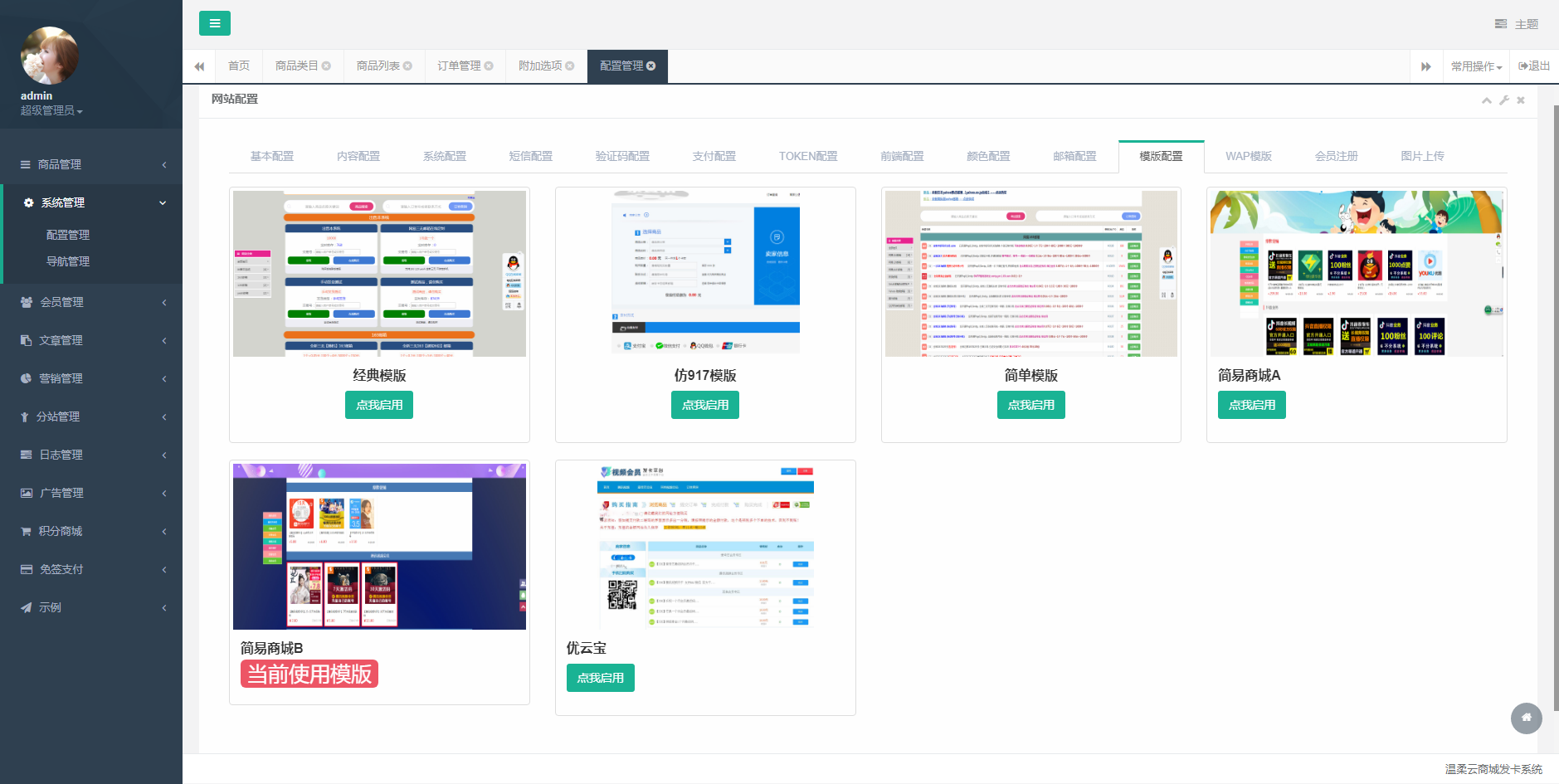The height and width of the screenshot is (784, 1559).
Task: Click the 退出 logout link
Action: 1534,66
